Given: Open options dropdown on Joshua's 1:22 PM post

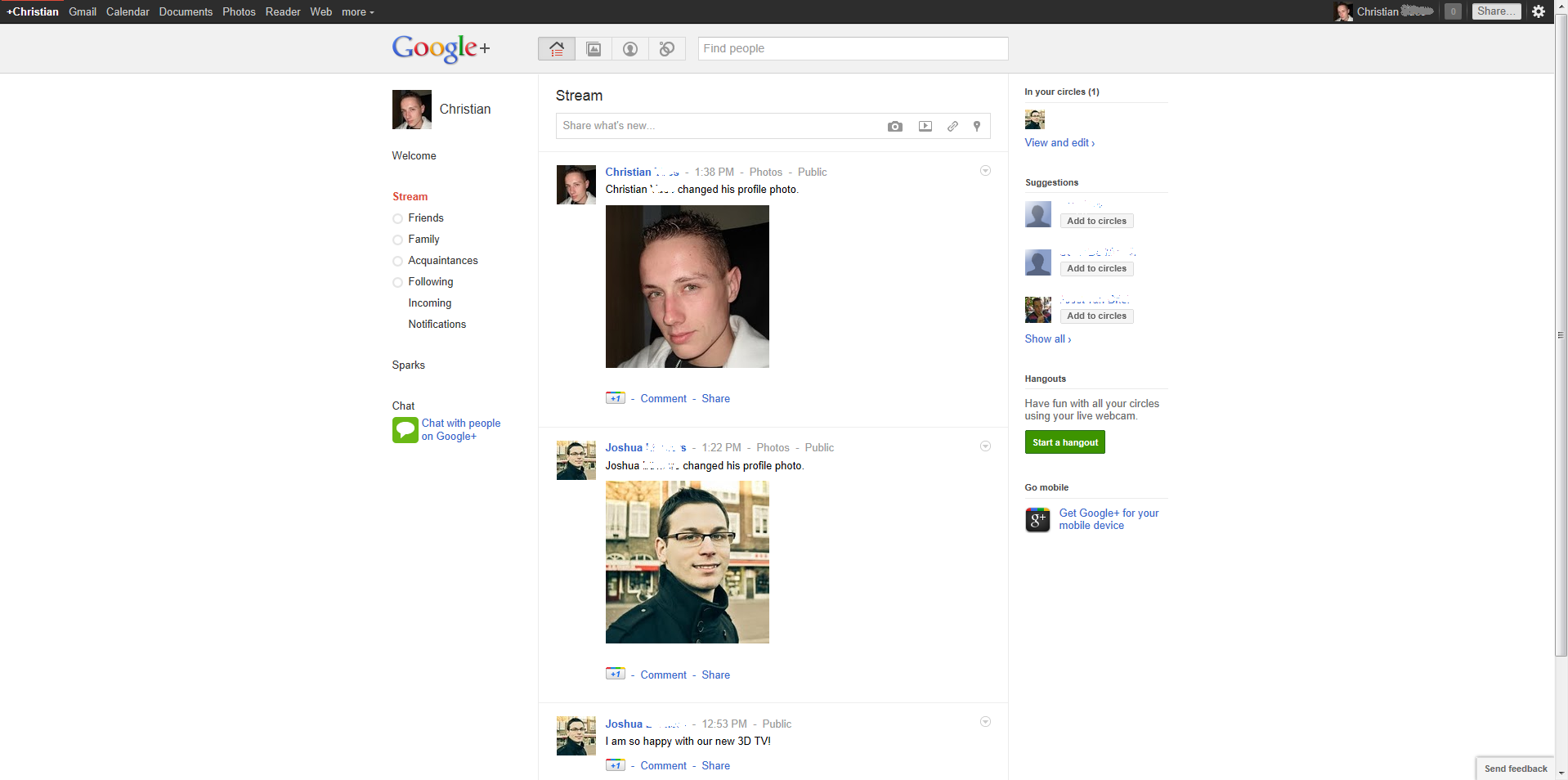Looking at the screenshot, I should pos(985,446).
